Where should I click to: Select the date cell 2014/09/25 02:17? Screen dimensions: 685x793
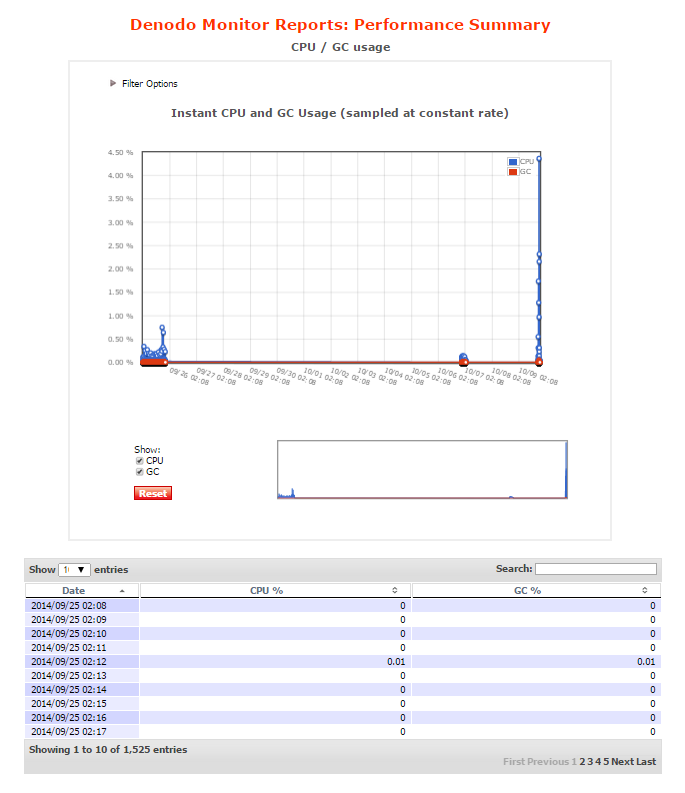point(82,731)
